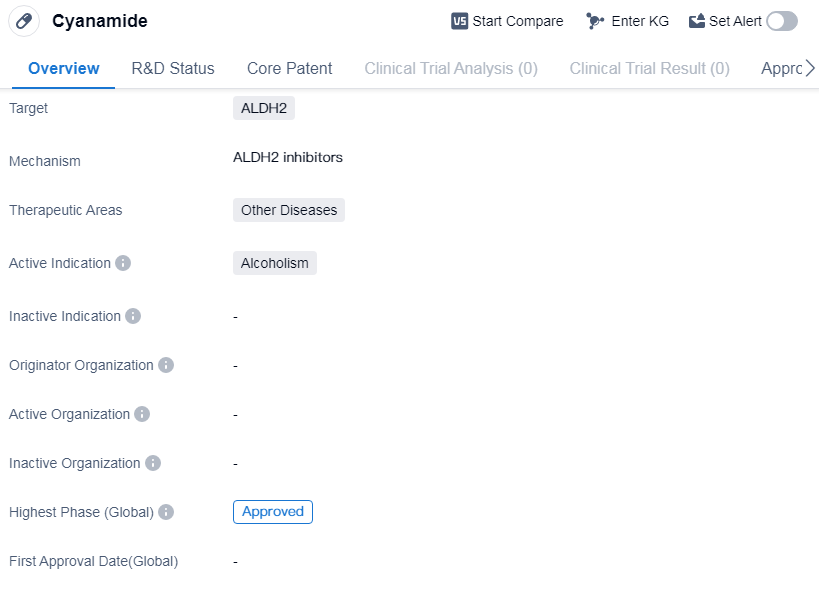Viewport: 819px width, 590px height.
Task: Click info icon beside Highest Phase (Global)
Action: click(x=166, y=512)
